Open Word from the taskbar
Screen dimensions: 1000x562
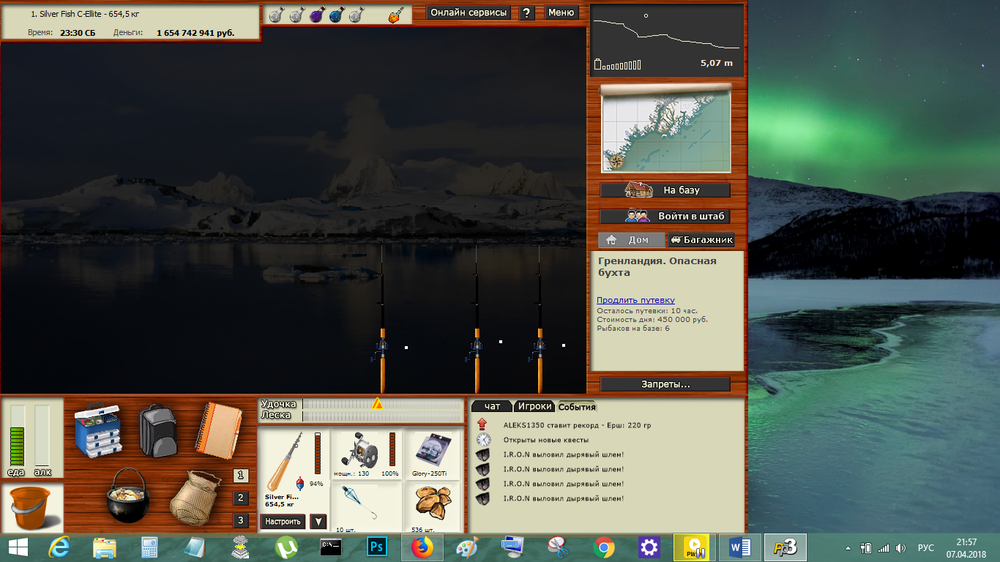739,547
